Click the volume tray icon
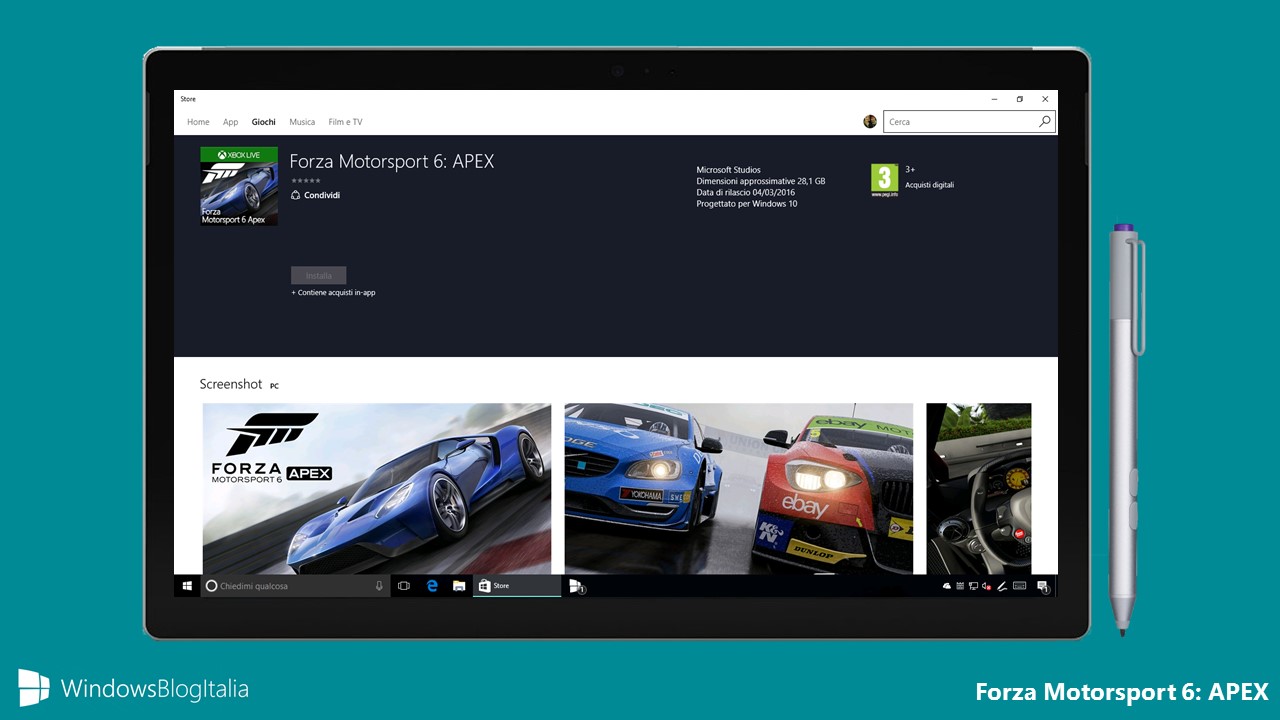 pos(986,586)
